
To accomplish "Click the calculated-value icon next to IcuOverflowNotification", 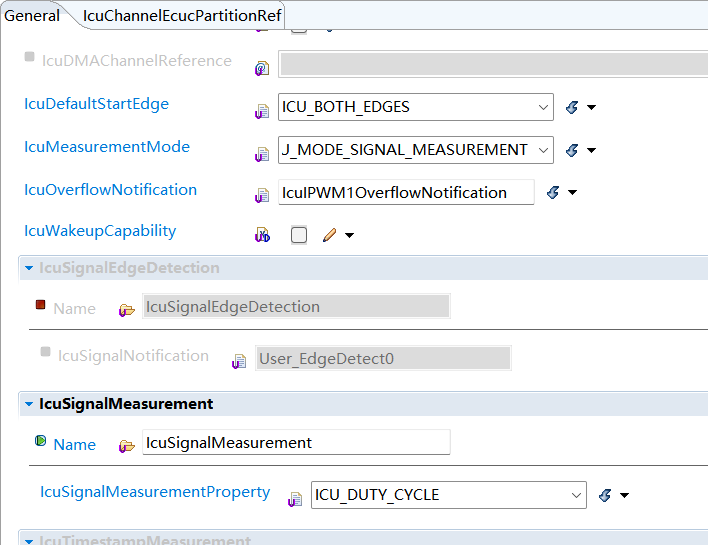I will tap(553, 192).
